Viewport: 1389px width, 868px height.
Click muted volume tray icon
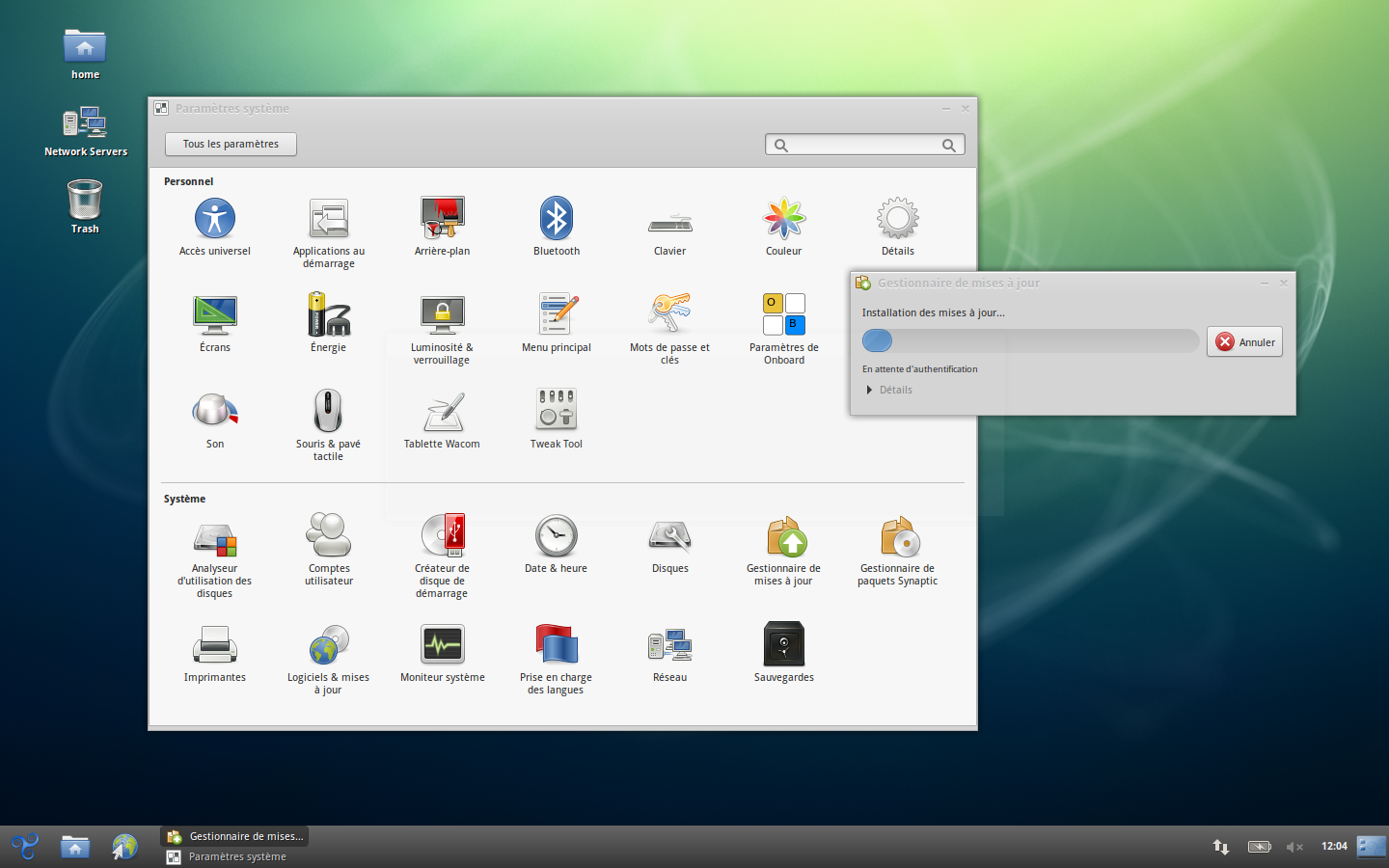[x=1294, y=847]
